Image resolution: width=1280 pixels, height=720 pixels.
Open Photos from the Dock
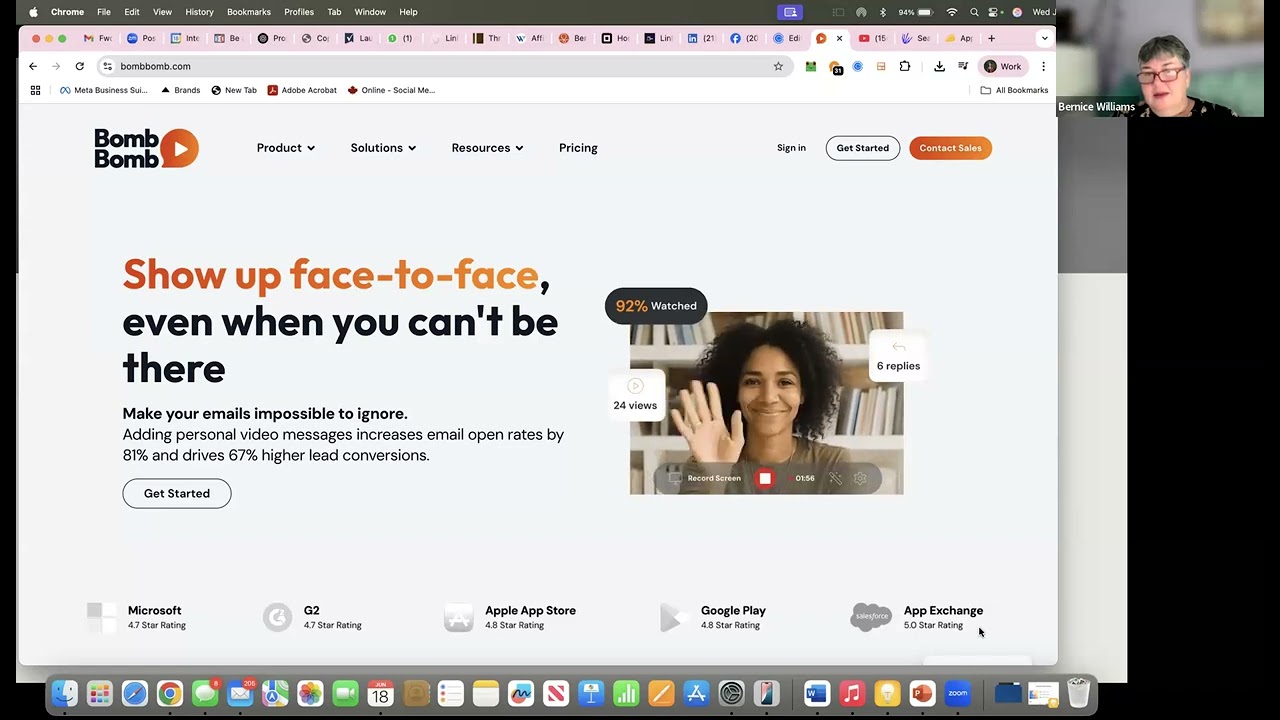(310, 693)
